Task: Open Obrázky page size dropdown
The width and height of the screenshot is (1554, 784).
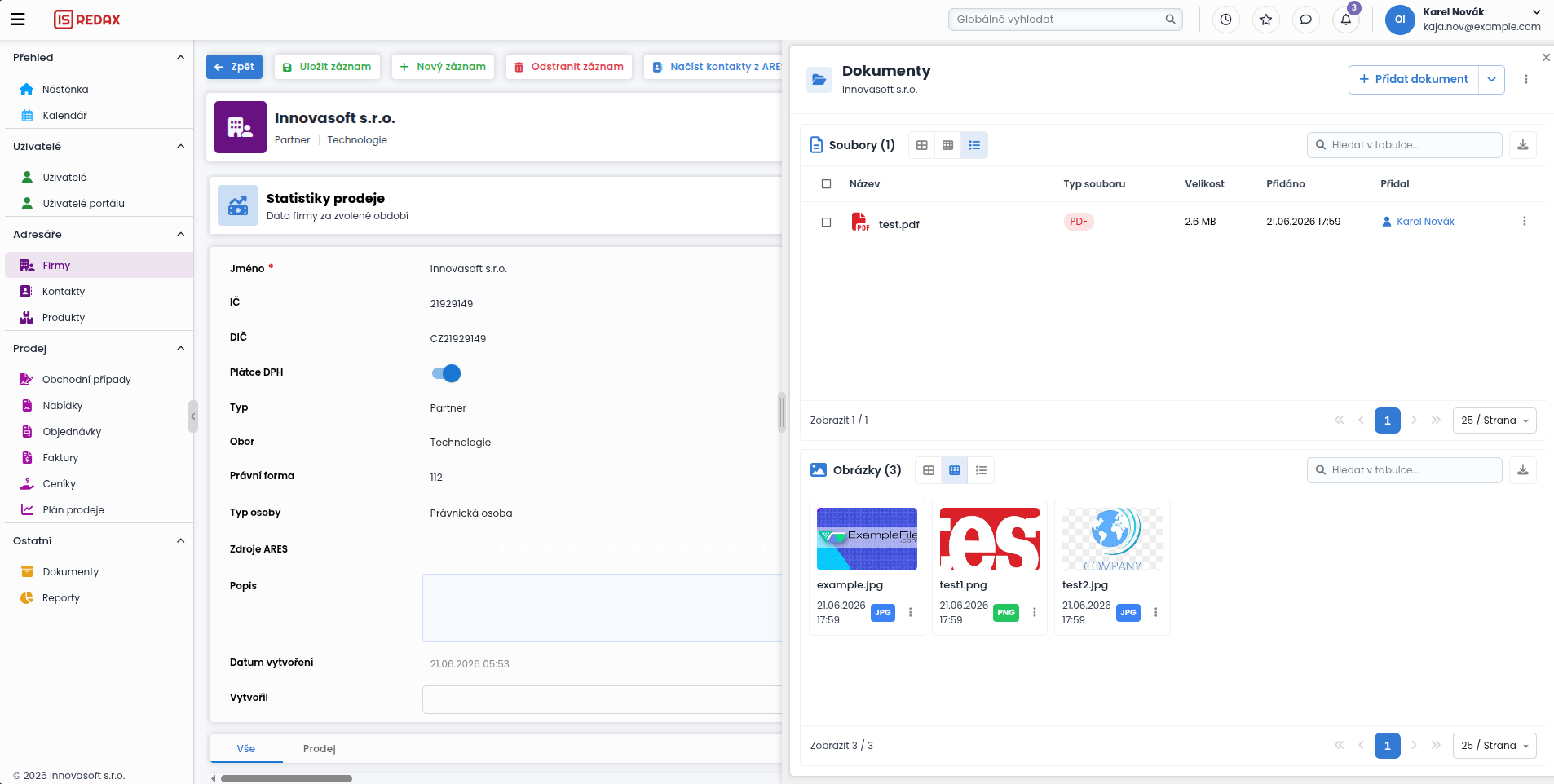Action: 1494,746
